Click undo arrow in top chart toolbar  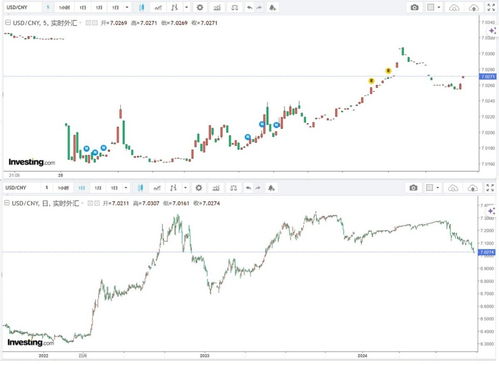249,7
